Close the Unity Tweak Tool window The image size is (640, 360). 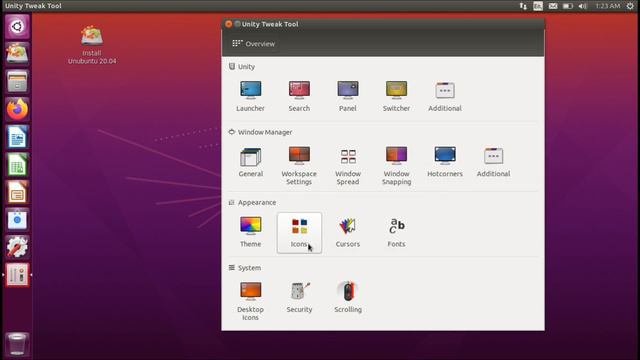pos(229,24)
